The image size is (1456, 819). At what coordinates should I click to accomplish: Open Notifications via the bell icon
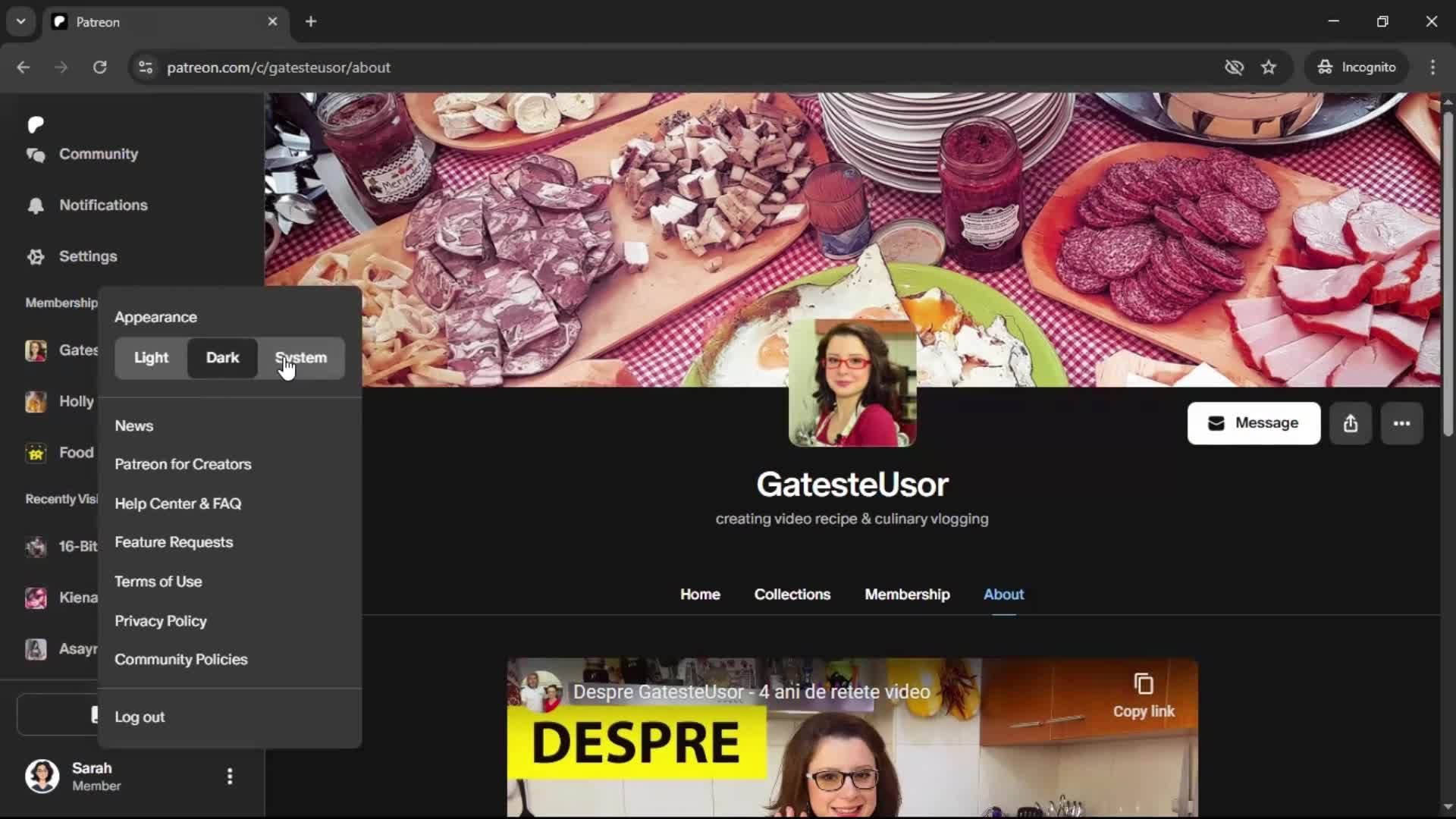(36, 206)
